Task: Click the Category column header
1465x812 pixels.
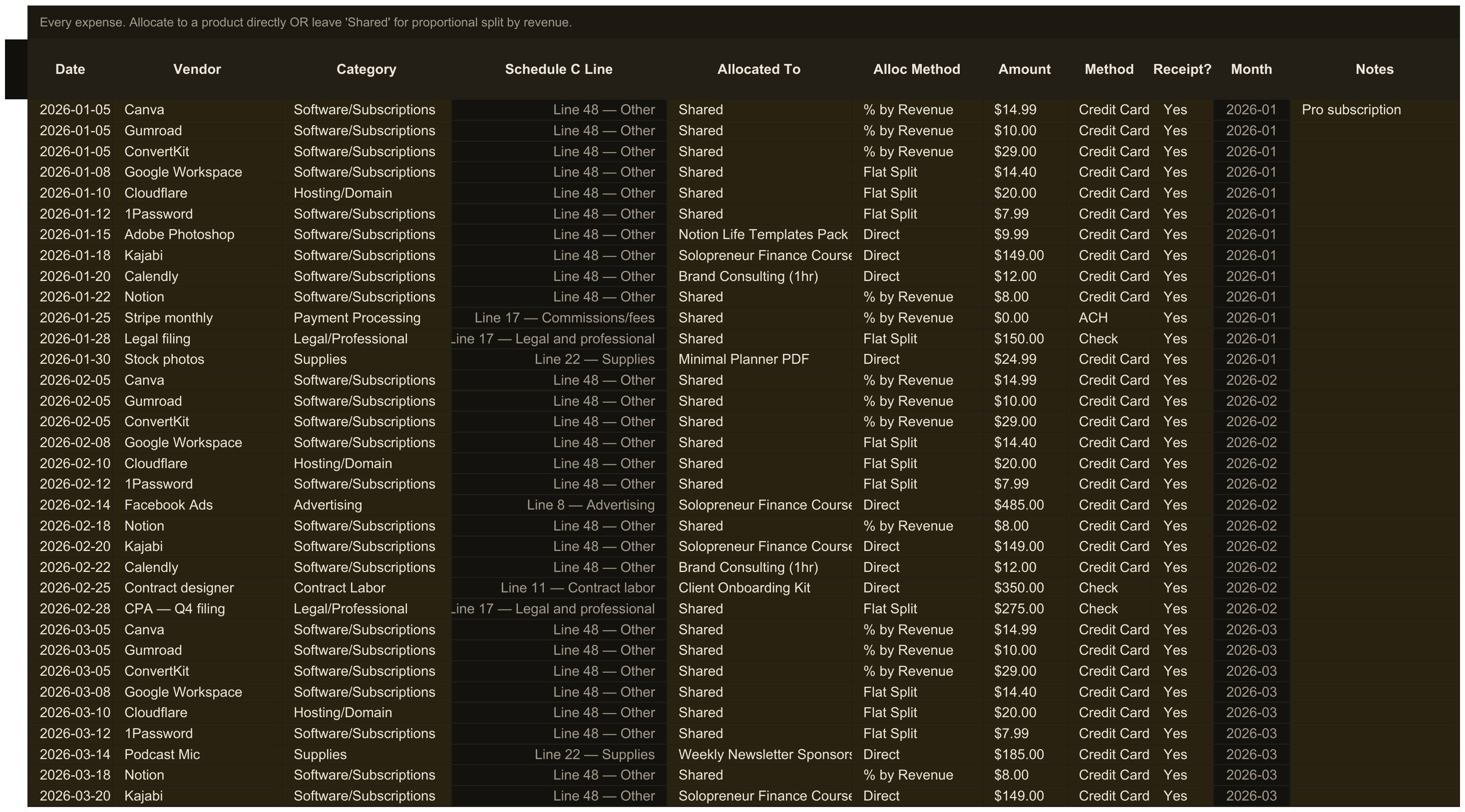Action: [367, 69]
